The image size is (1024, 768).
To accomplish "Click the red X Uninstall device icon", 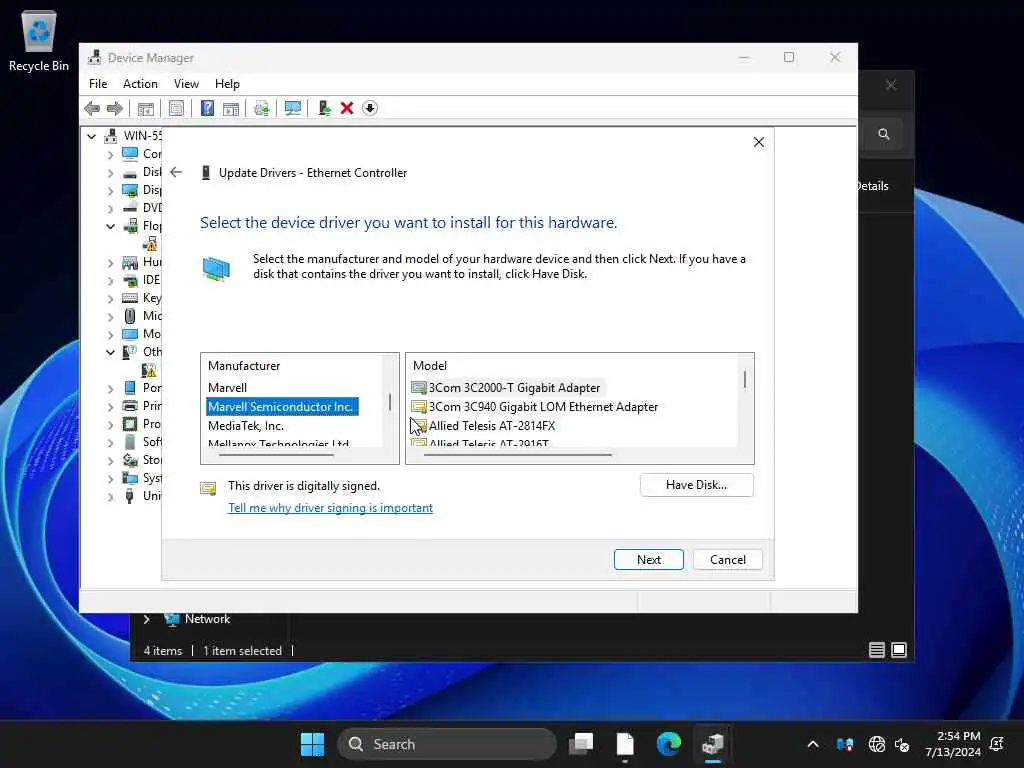I will point(347,108).
